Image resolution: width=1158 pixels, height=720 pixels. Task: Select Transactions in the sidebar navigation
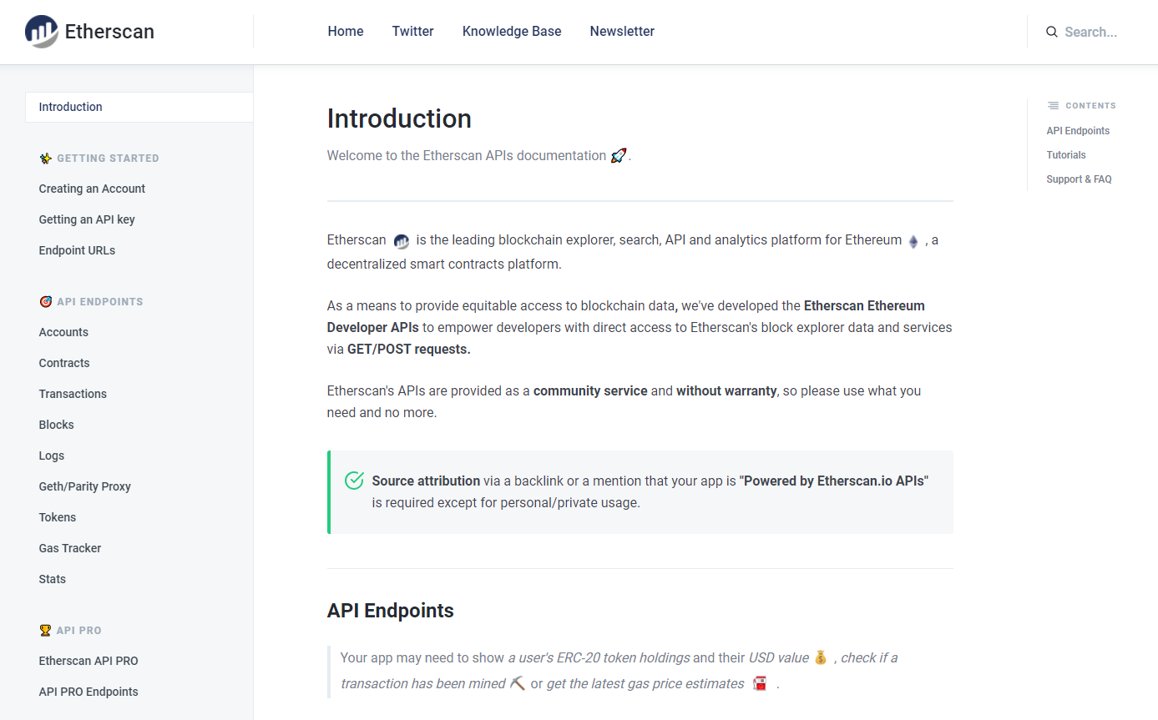tap(72, 393)
